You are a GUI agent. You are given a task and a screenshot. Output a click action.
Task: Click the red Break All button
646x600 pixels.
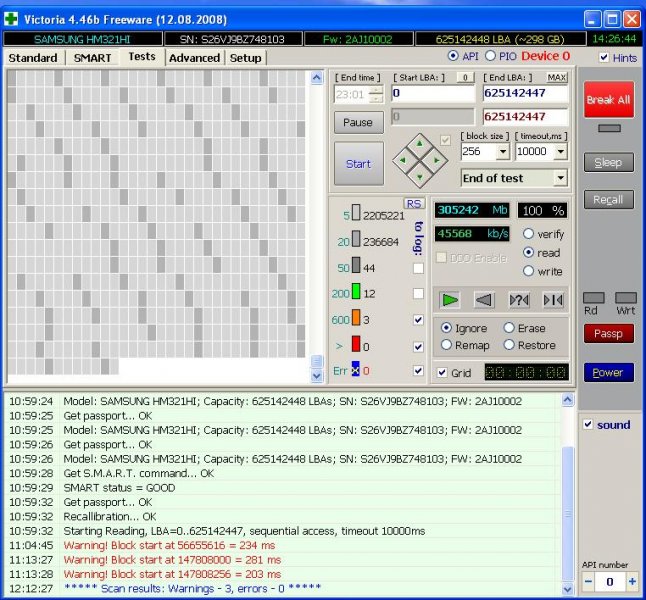pyautogui.click(x=607, y=100)
